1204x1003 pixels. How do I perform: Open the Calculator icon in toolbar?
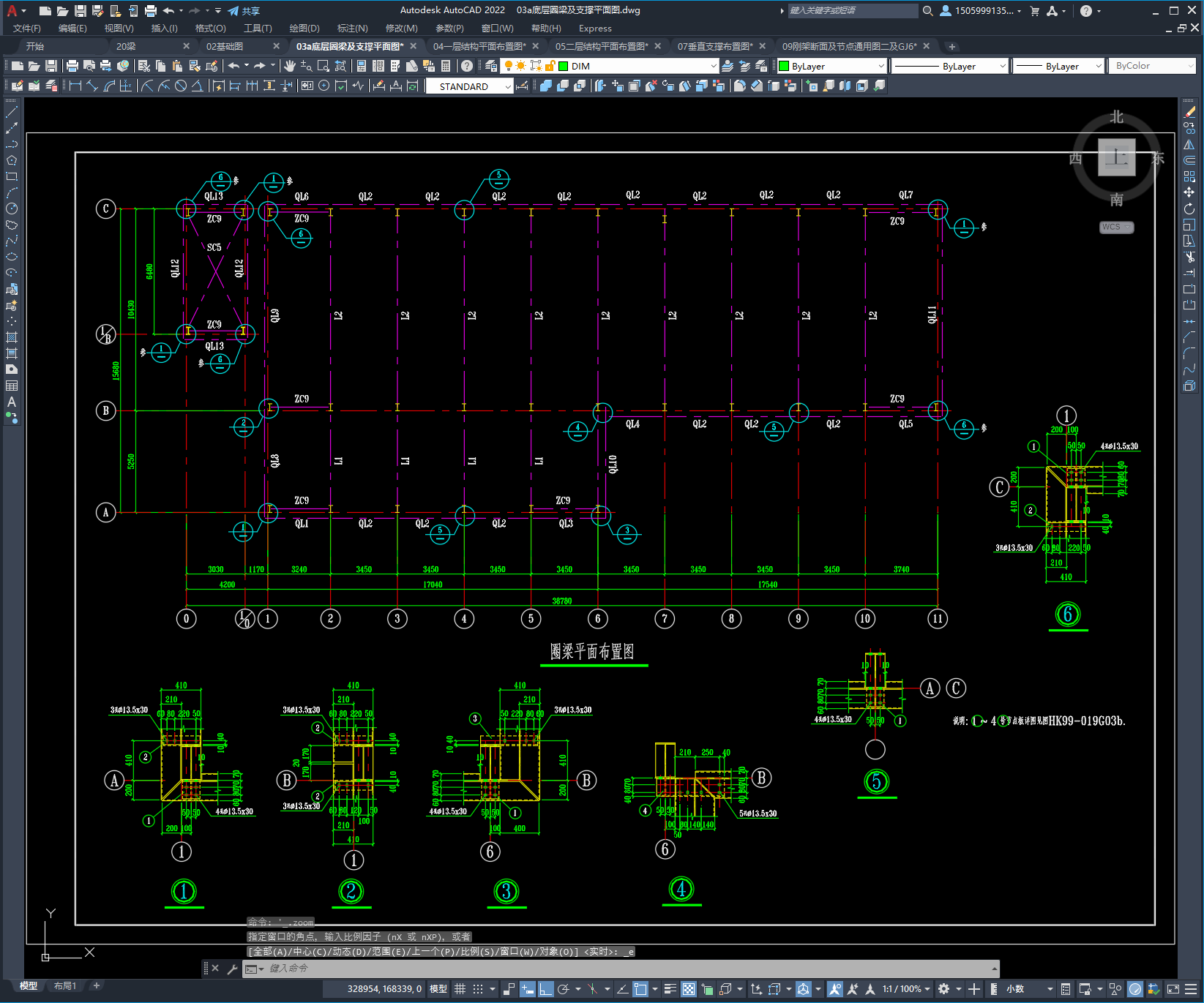(446, 66)
